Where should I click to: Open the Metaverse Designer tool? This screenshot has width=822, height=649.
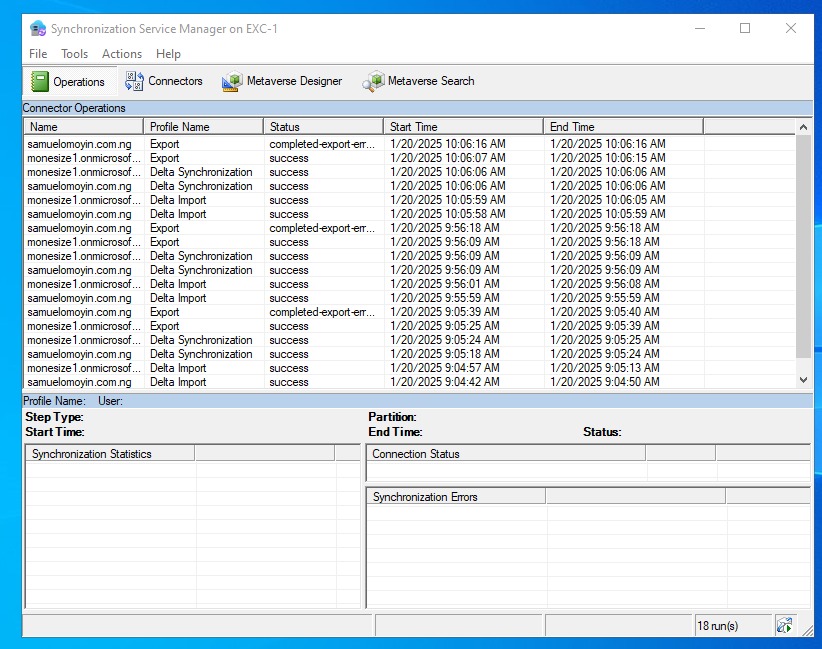[282, 81]
